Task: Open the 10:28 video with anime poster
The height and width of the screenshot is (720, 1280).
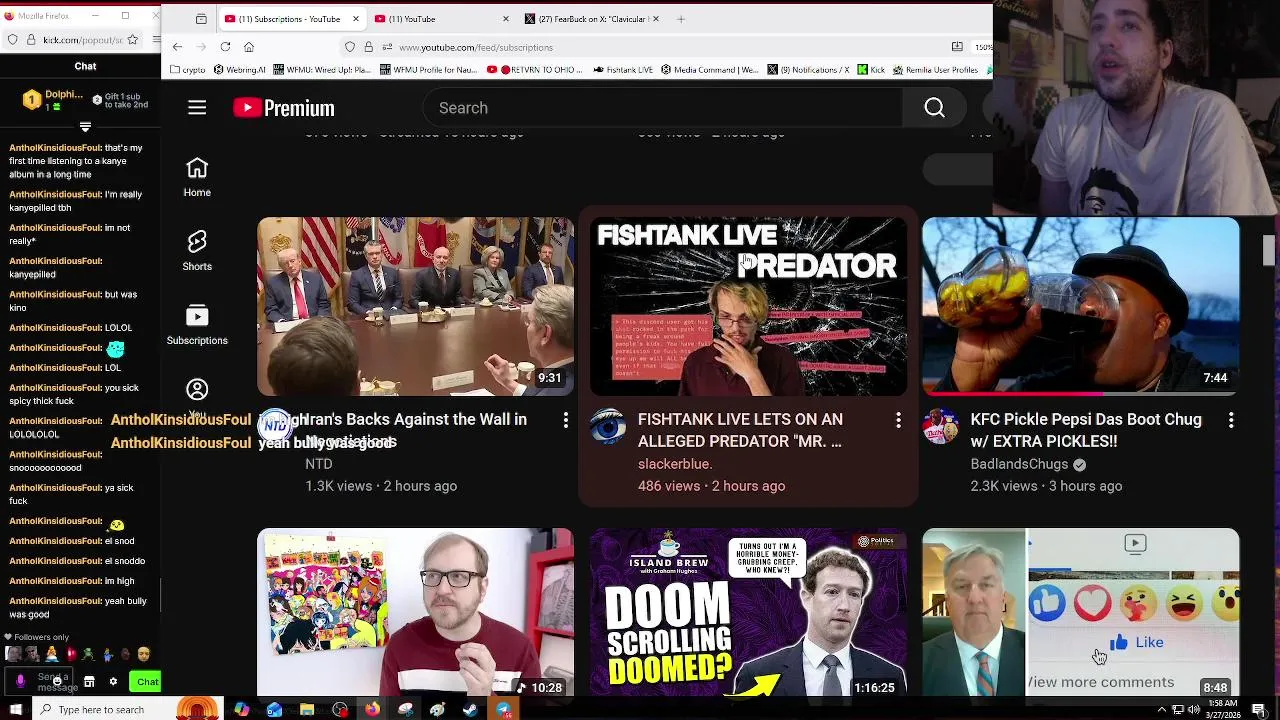Action: (x=416, y=612)
